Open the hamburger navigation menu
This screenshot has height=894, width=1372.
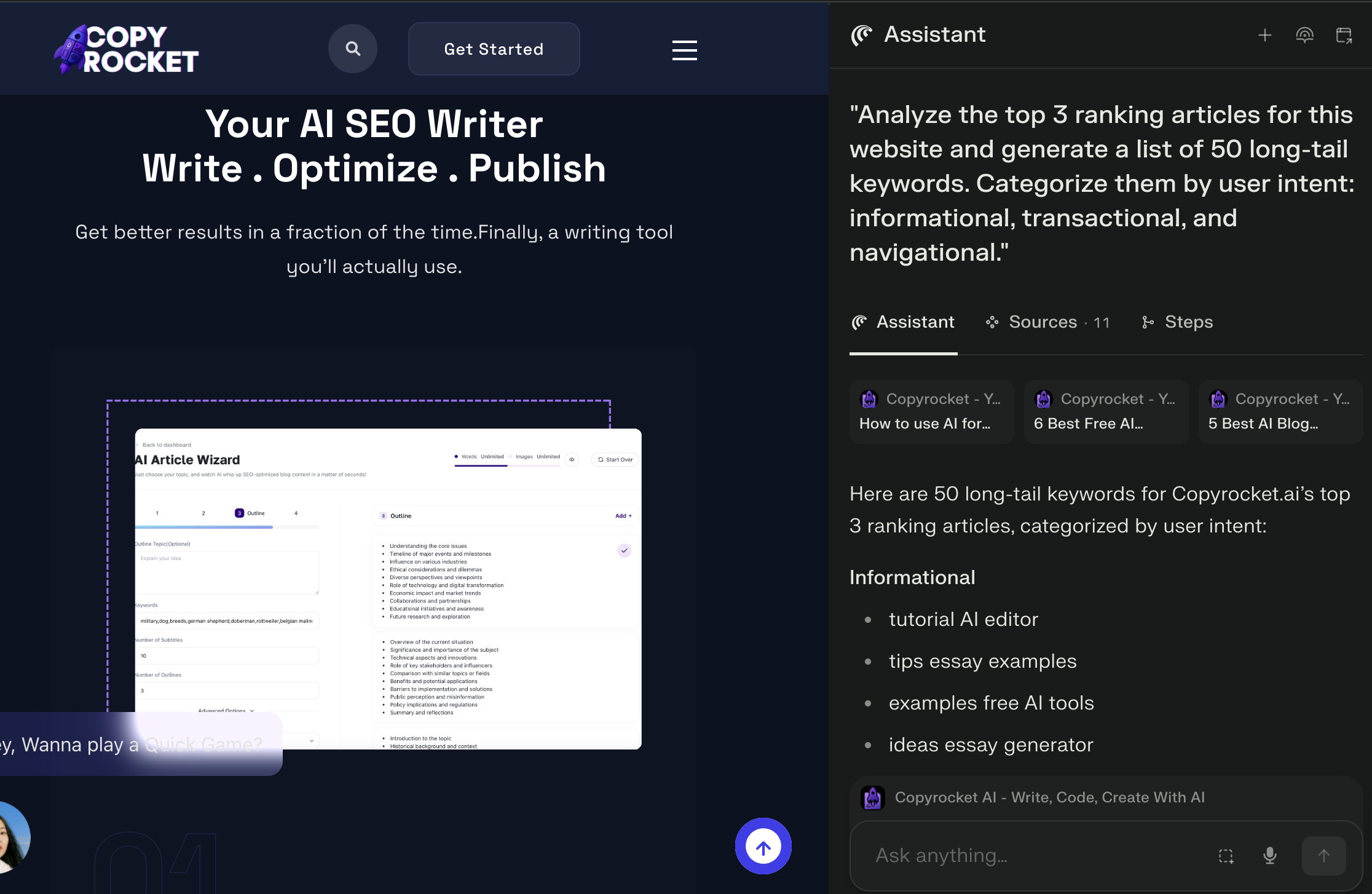pyautogui.click(x=684, y=50)
